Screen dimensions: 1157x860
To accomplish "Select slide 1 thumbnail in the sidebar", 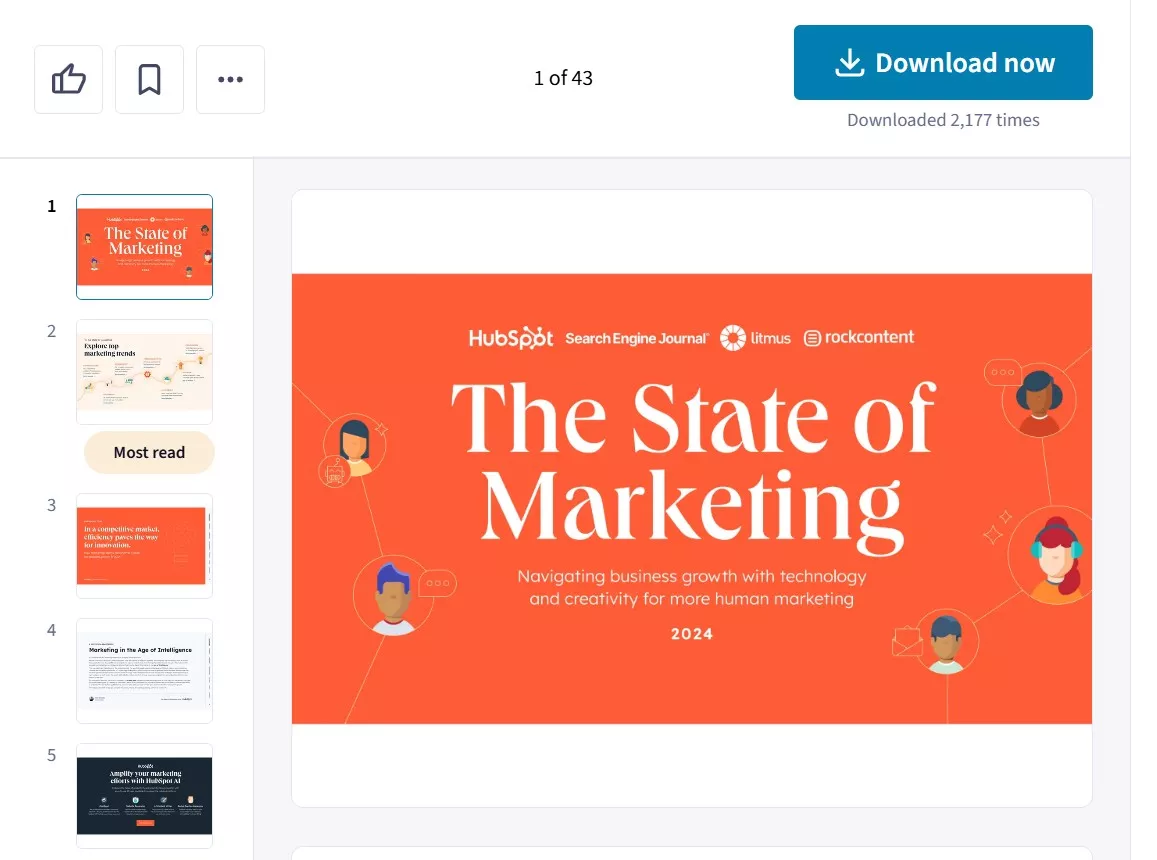I will tap(144, 246).
